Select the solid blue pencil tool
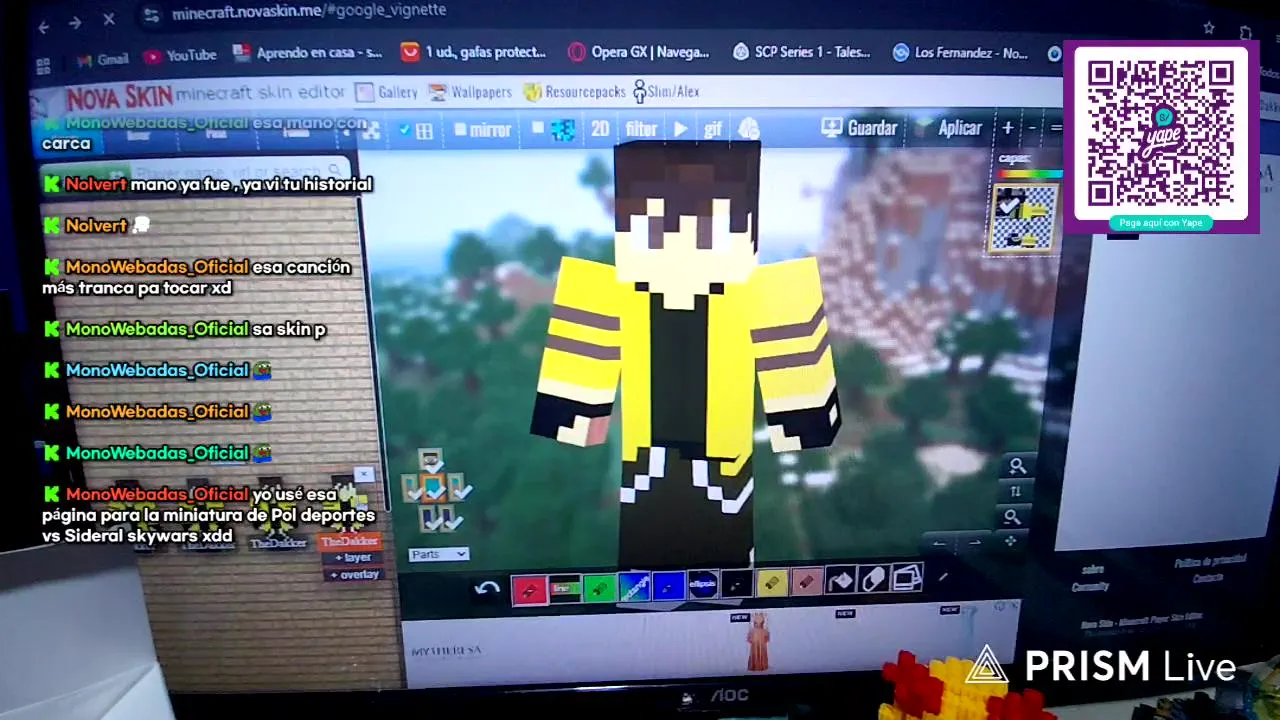This screenshot has height=720, width=1280. [x=668, y=586]
